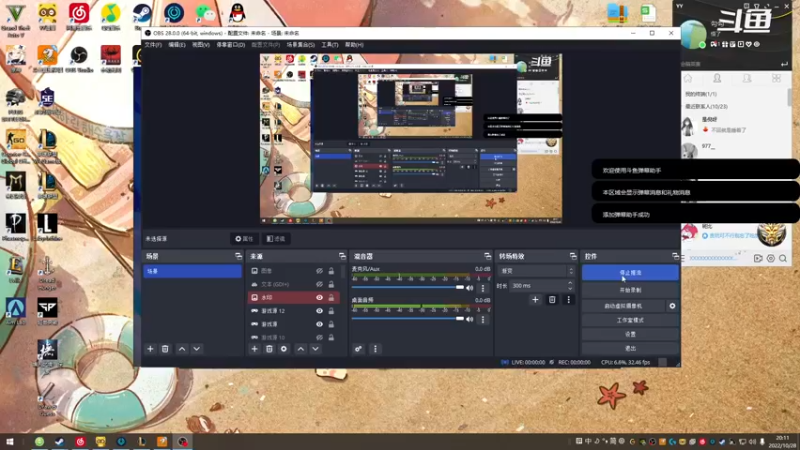Hide the highlighted red source via its eye icon

(319, 297)
